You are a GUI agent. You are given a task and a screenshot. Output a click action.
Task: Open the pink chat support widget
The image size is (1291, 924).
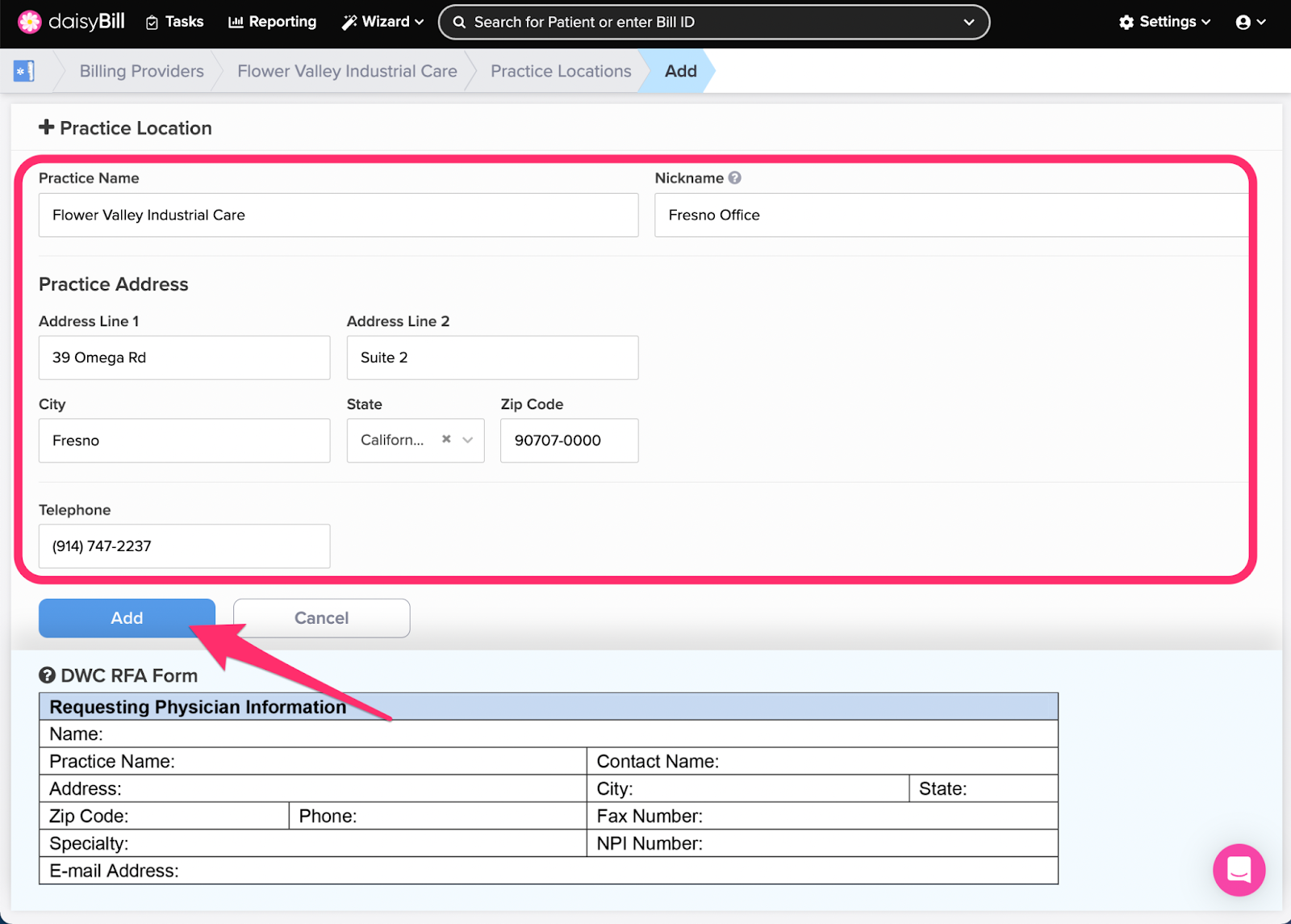pos(1239,869)
